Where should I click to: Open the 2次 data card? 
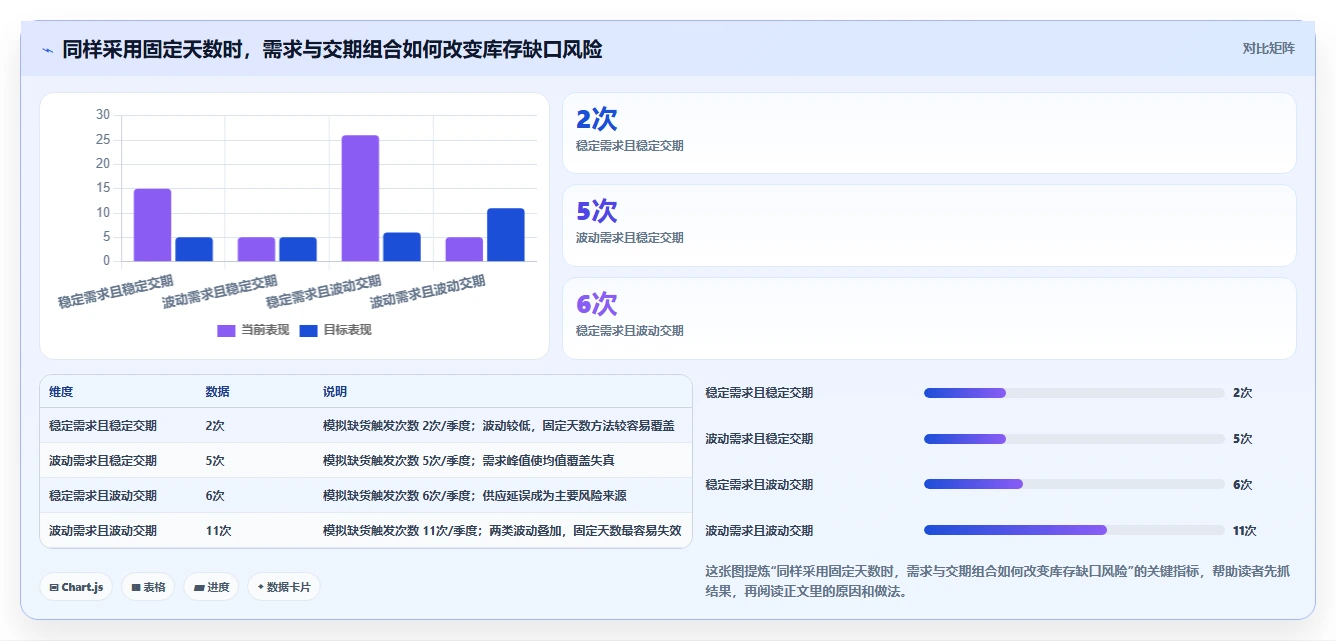pos(929,133)
